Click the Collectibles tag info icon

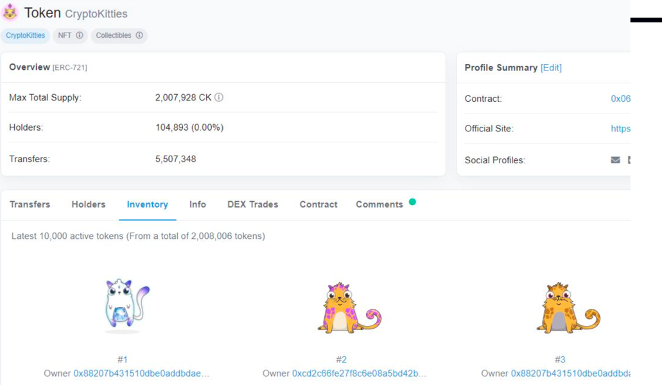(x=139, y=35)
